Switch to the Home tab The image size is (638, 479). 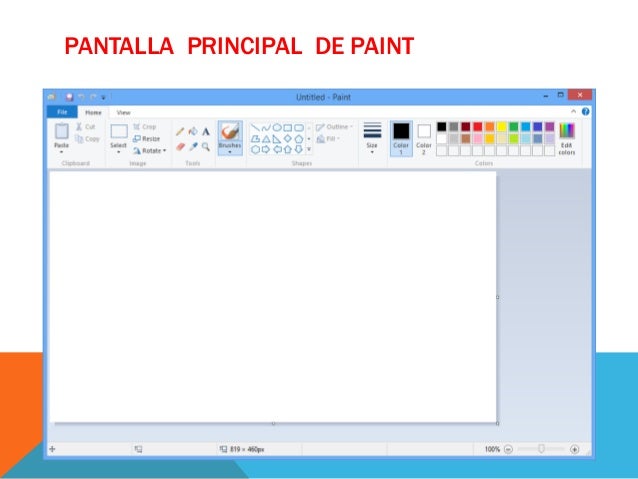click(x=93, y=112)
